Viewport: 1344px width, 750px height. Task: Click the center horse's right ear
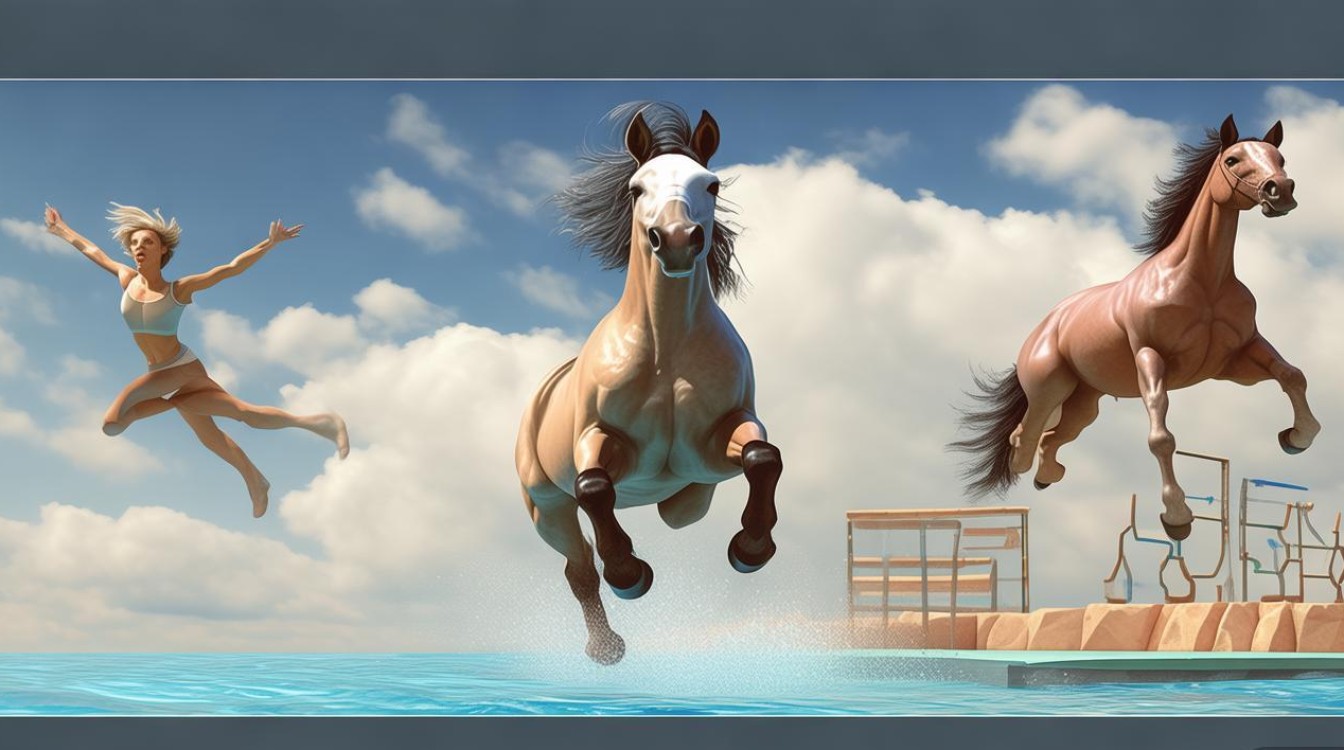[705, 135]
